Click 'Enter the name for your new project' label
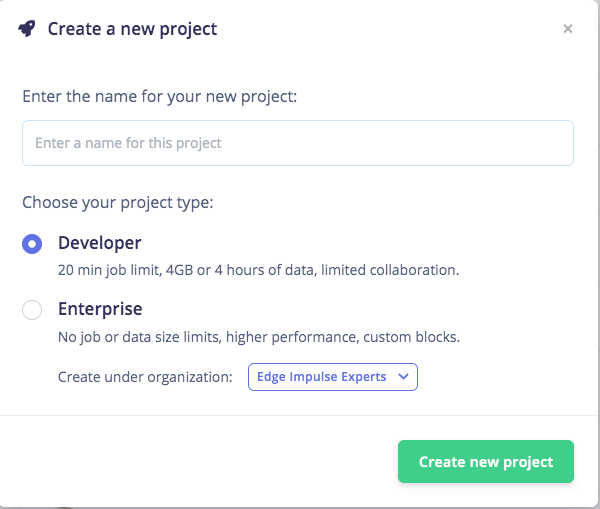 [x=160, y=97]
